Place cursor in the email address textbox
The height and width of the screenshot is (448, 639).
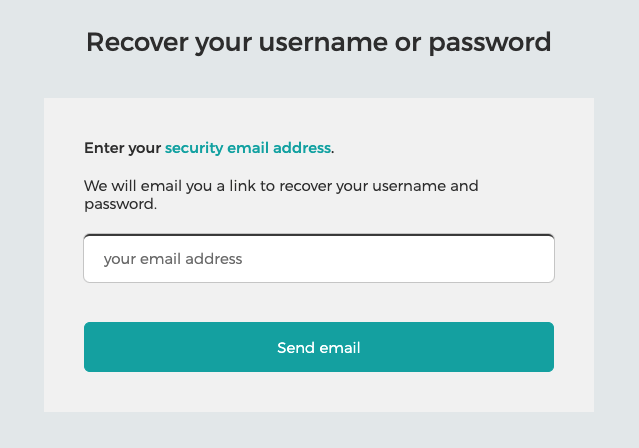coord(318,259)
